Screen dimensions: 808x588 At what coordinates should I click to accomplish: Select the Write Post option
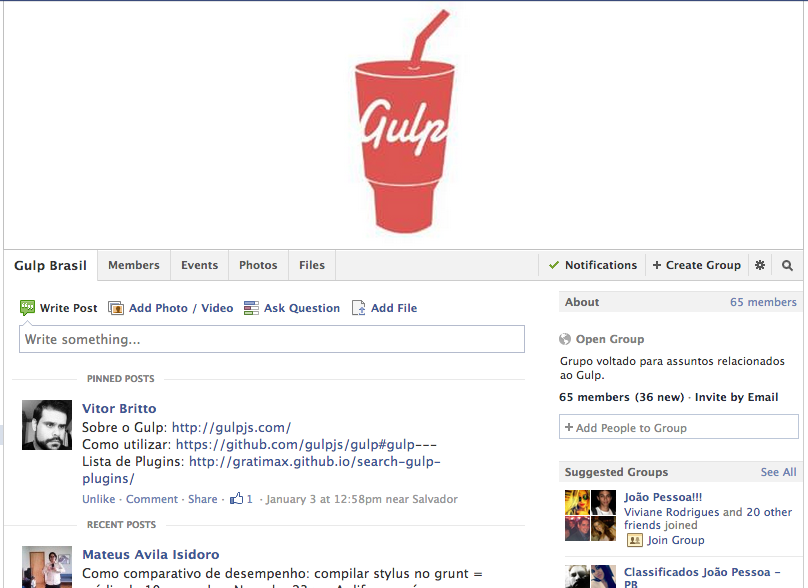tap(69, 308)
